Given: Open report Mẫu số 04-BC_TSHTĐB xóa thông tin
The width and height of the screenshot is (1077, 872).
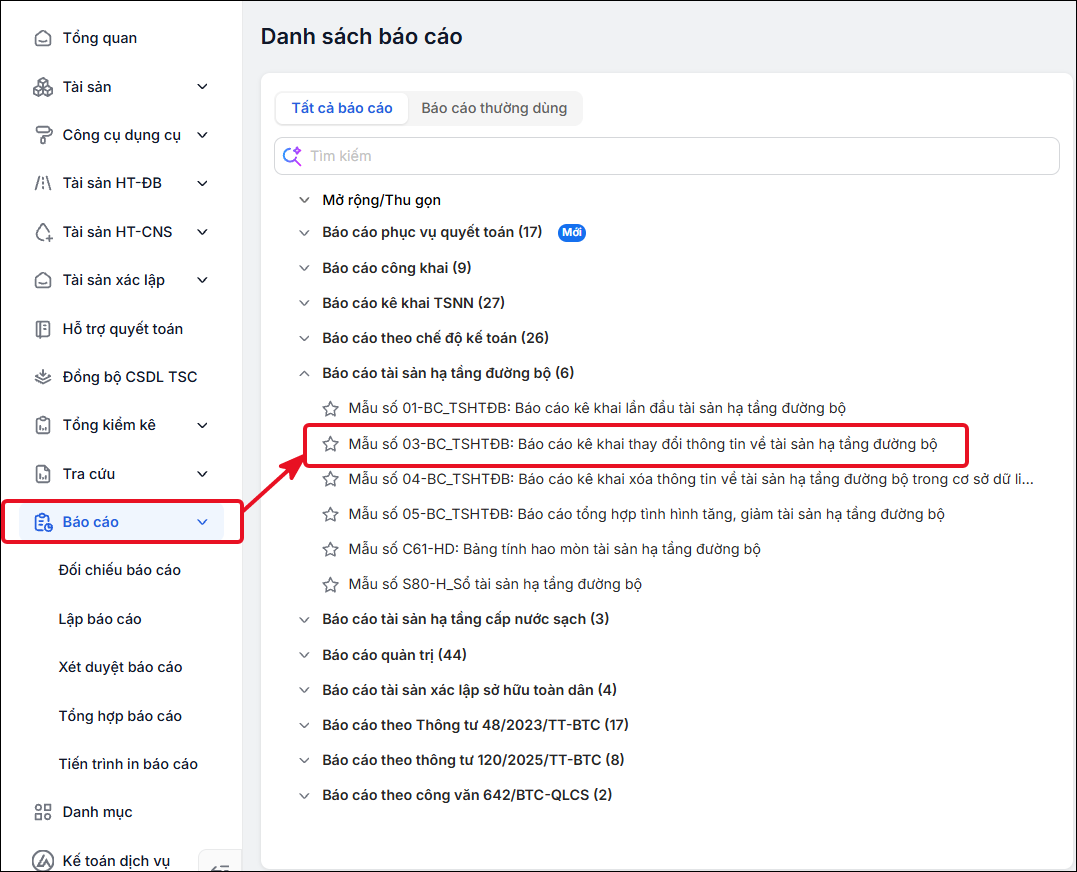Looking at the screenshot, I should tap(691, 479).
